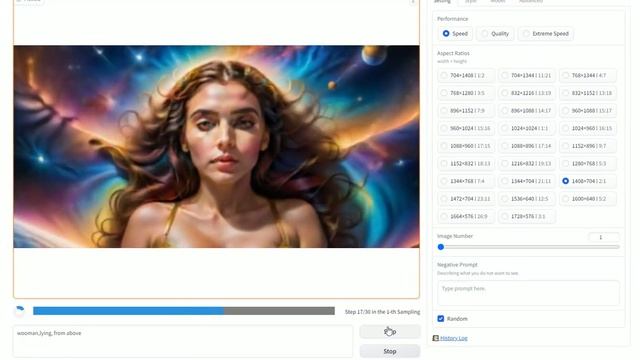Click the blue generation progress bar
The image size is (640, 360).
coord(184,311)
